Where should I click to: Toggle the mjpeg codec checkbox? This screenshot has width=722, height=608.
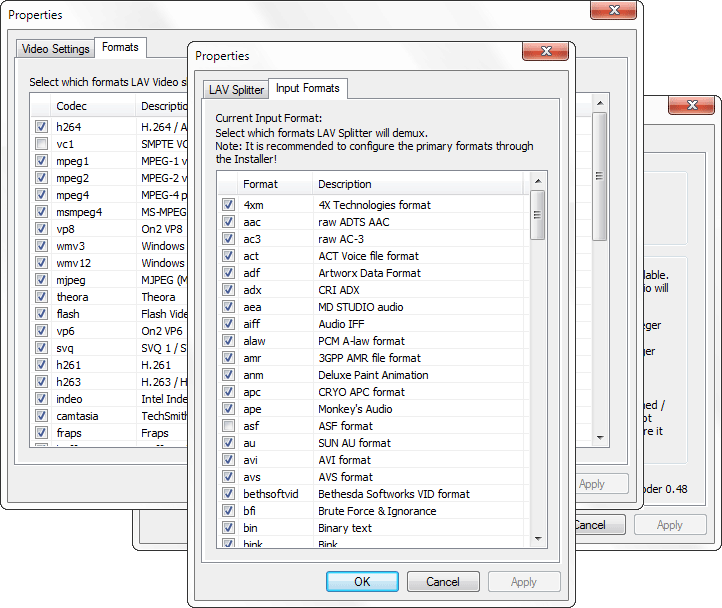pyautogui.click(x=41, y=280)
